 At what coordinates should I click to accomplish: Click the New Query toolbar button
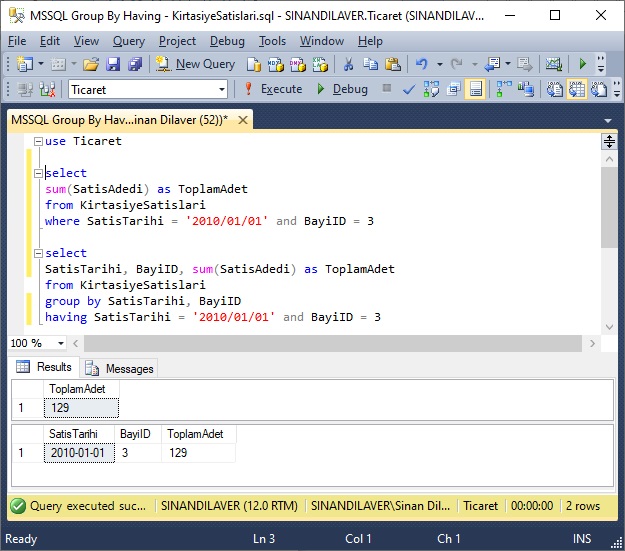(x=195, y=64)
